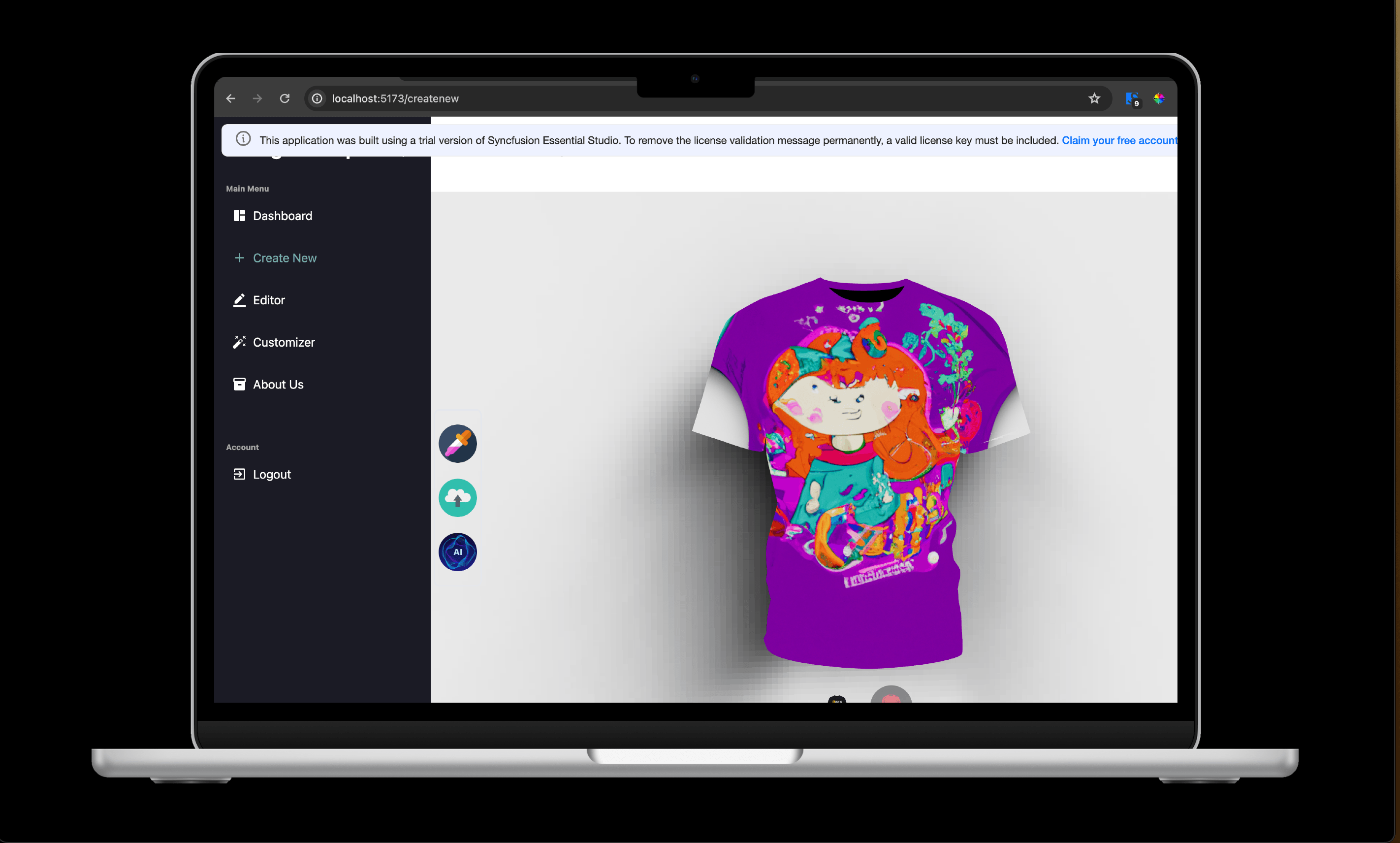Click the browser back arrow
This screenshot has height=843, width=1400.
click(x=230, y=98)
